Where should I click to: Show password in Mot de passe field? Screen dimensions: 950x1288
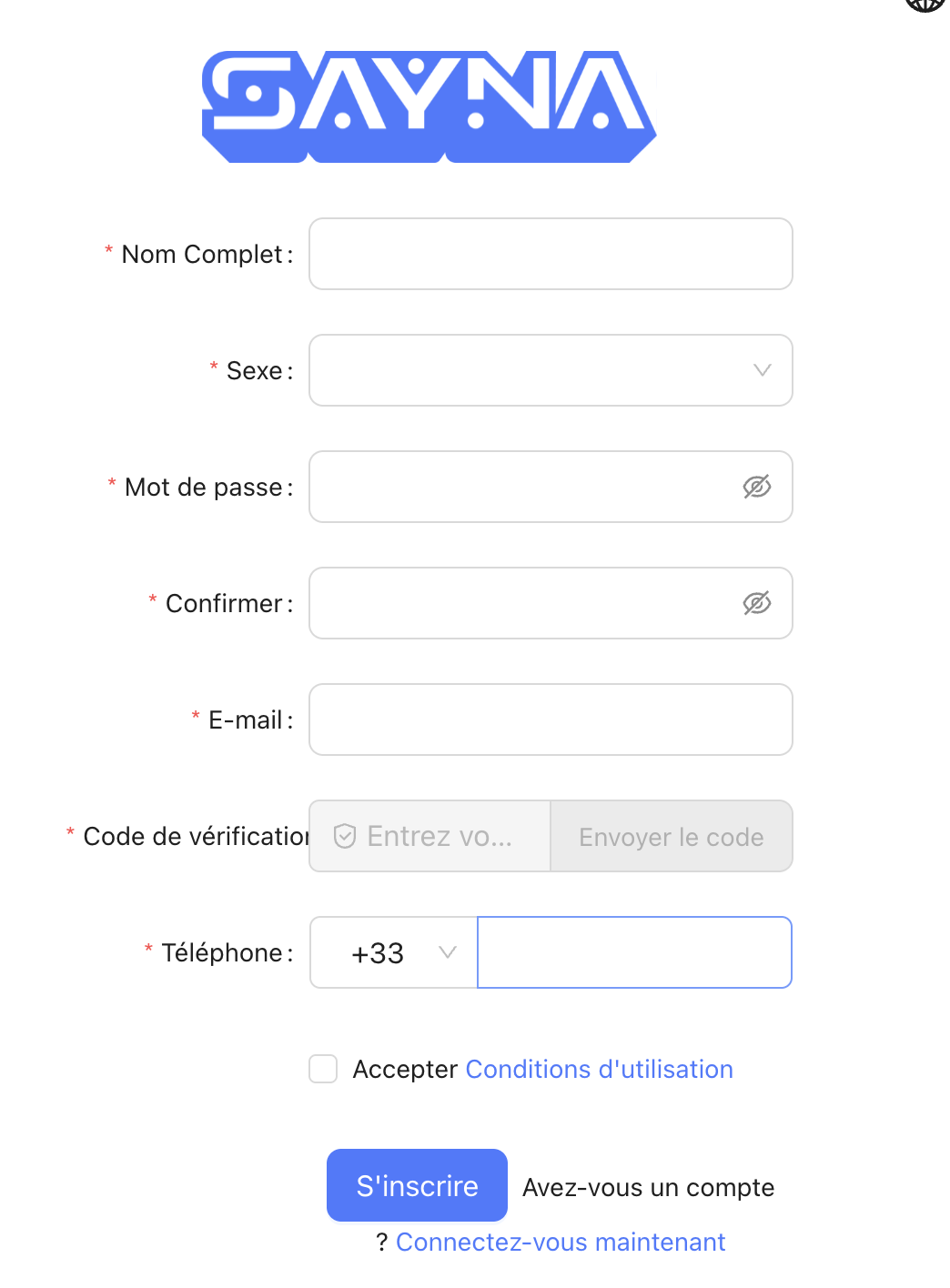(757, 487)
